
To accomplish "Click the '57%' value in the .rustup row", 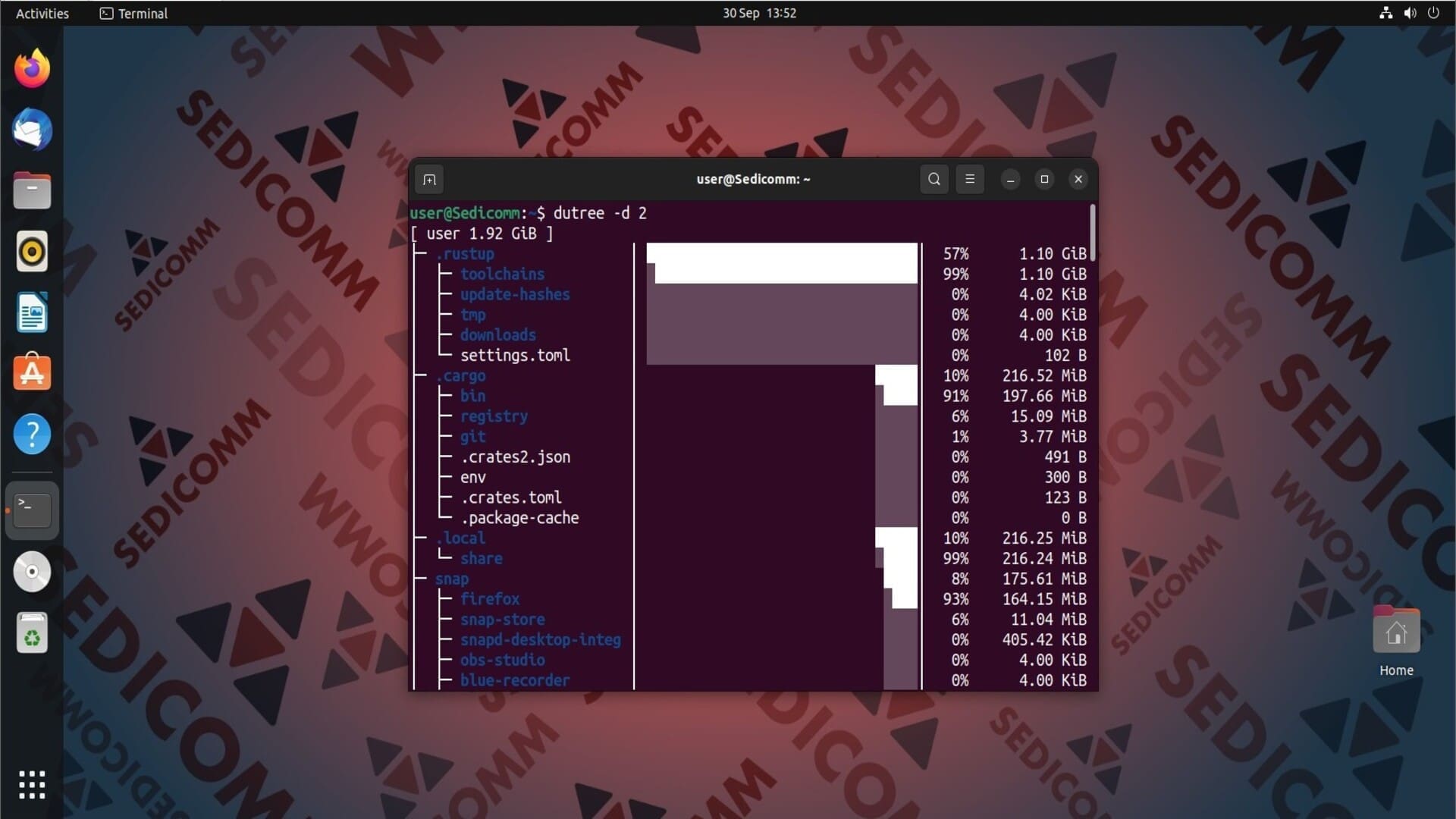I will click(955, 254).
